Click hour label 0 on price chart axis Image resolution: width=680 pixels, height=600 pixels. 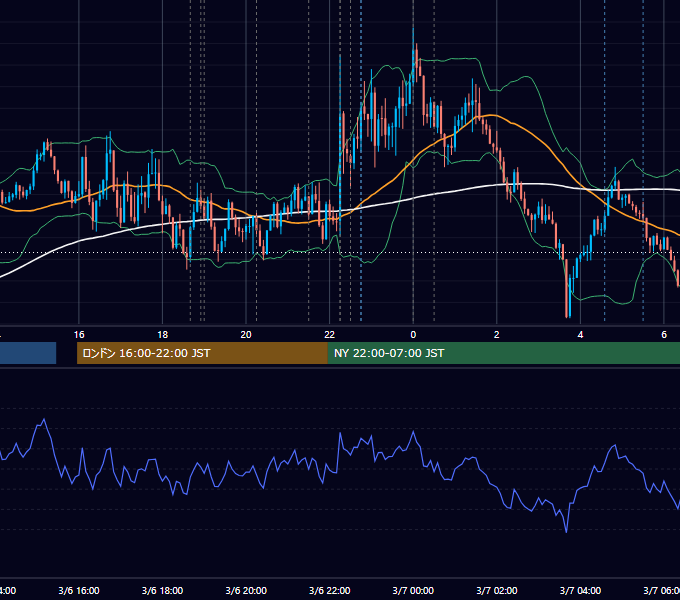413,335
